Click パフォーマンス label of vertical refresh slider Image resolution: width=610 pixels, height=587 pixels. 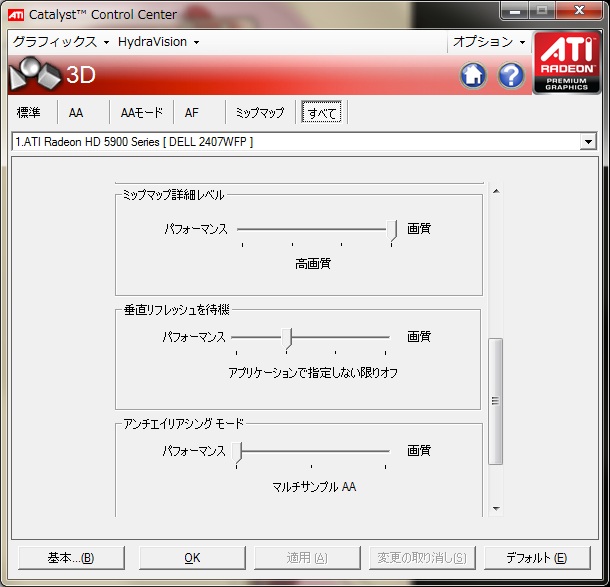pyautogui.click(x=194, y=336)
